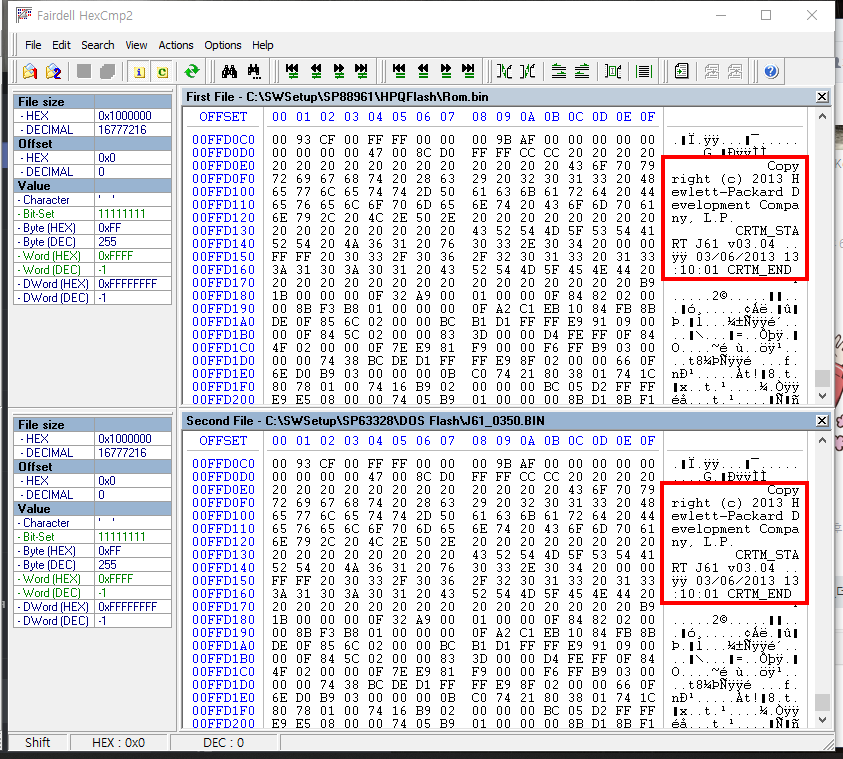This screenshot has width=843, height=759.
Task: Click the first greyed-out document toolbar icon
Action: (711, 71)
